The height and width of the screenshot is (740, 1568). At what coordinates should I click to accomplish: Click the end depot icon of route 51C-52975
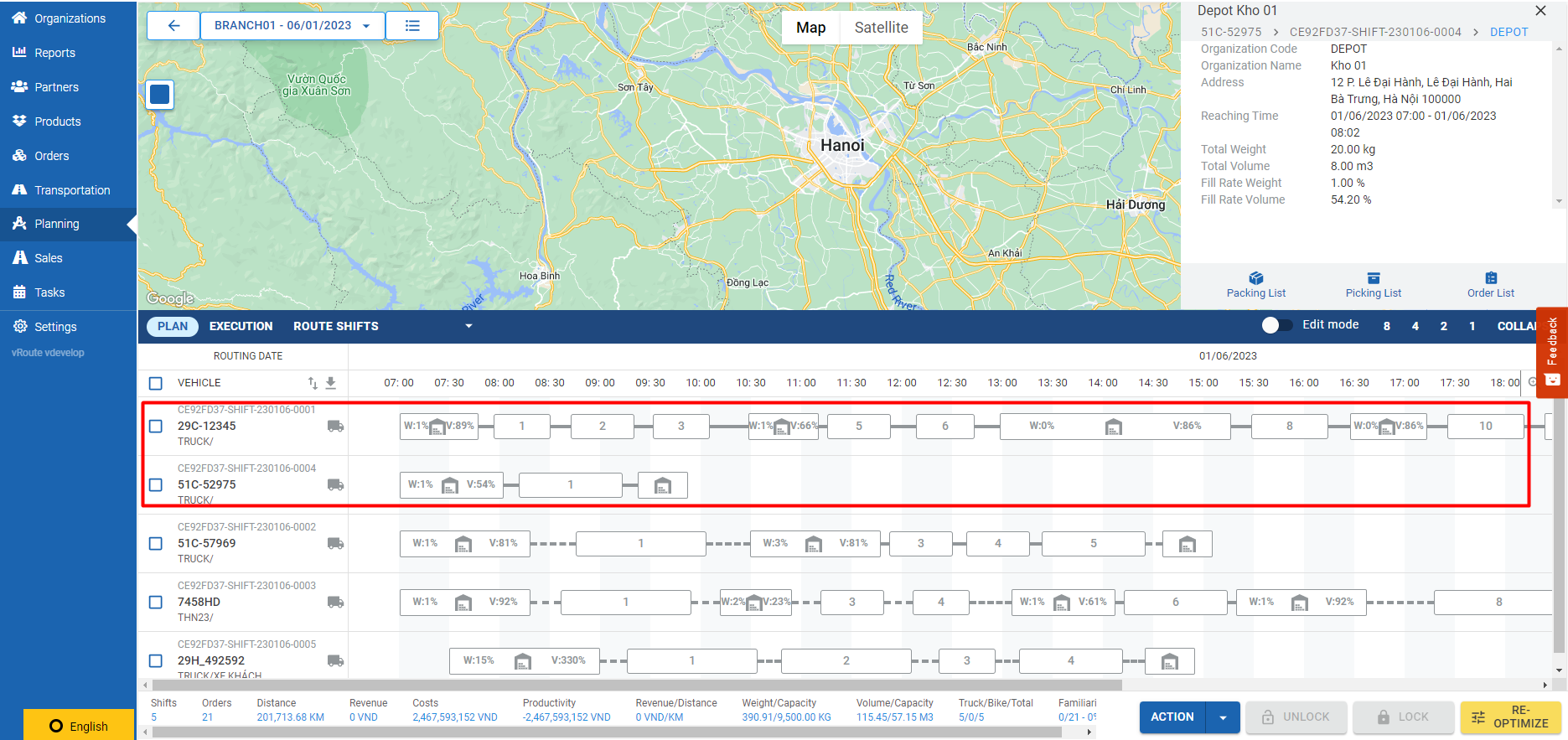pos(663,485)
